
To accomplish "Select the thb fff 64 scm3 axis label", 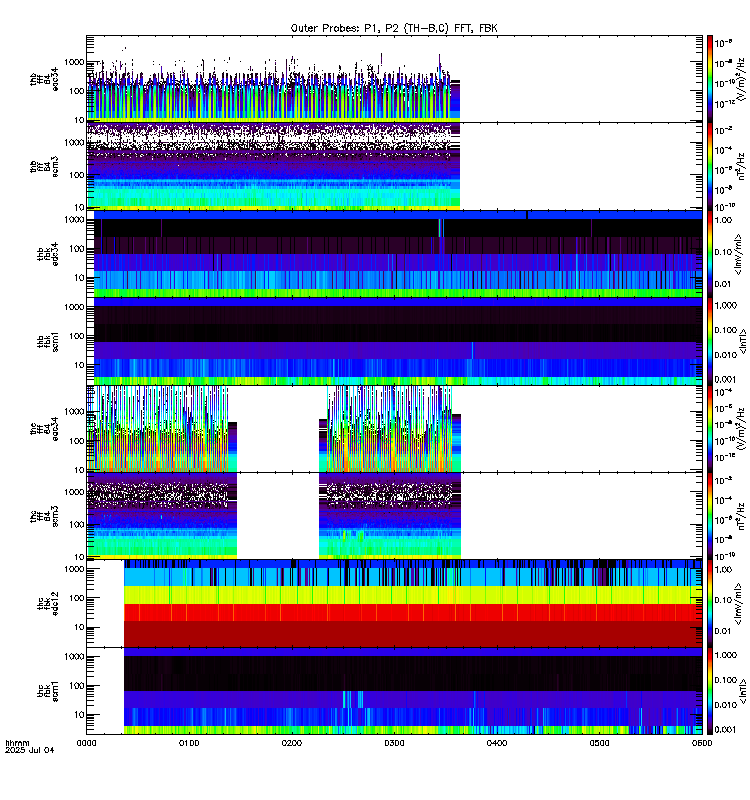I will 44,167.
